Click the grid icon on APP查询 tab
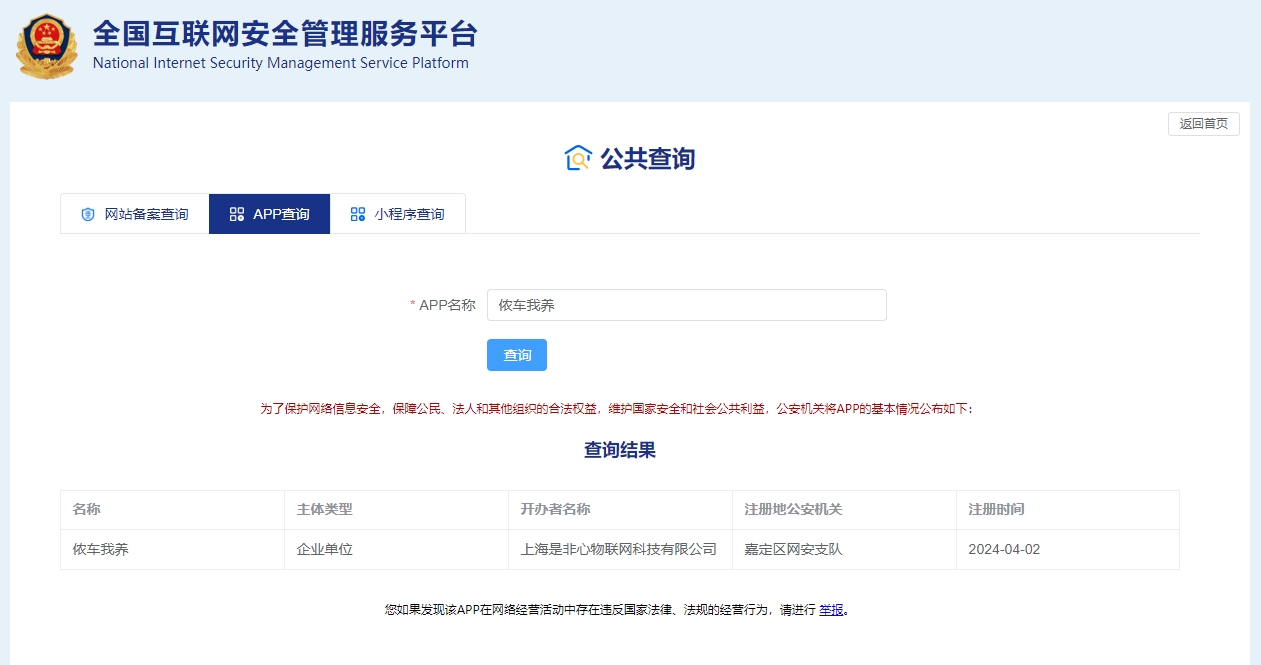 [237, 214]
